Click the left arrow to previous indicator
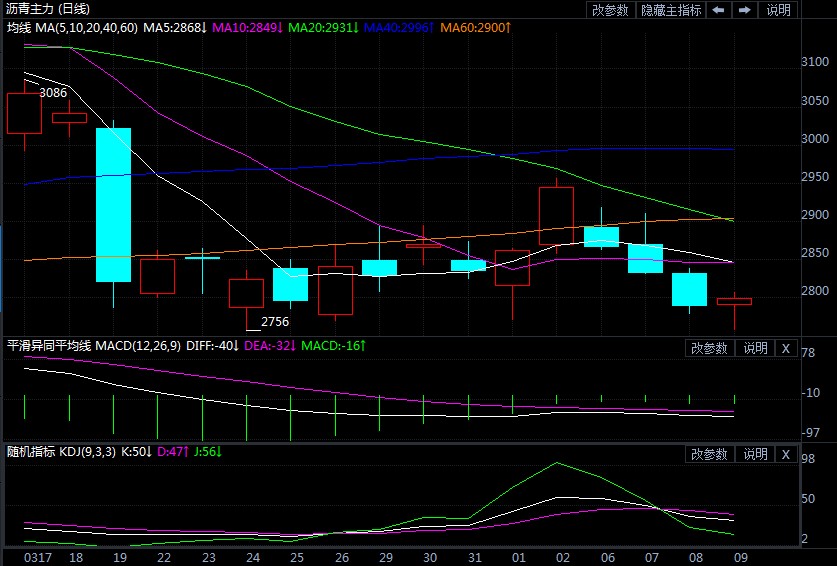Screen dimensions: 837x566 [x=718, y=10]
